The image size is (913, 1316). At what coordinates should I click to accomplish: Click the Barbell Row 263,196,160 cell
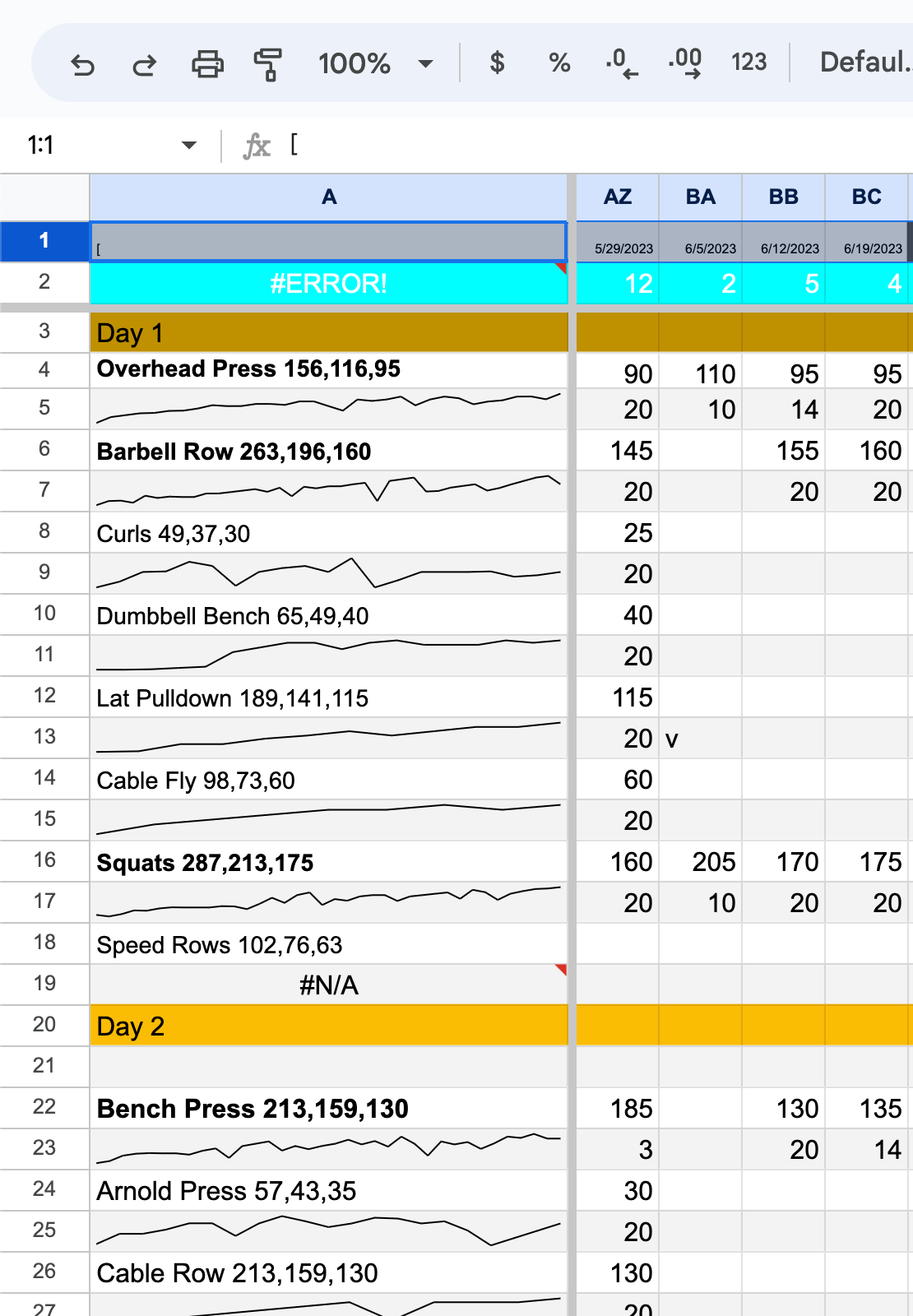tap(328, 451)
